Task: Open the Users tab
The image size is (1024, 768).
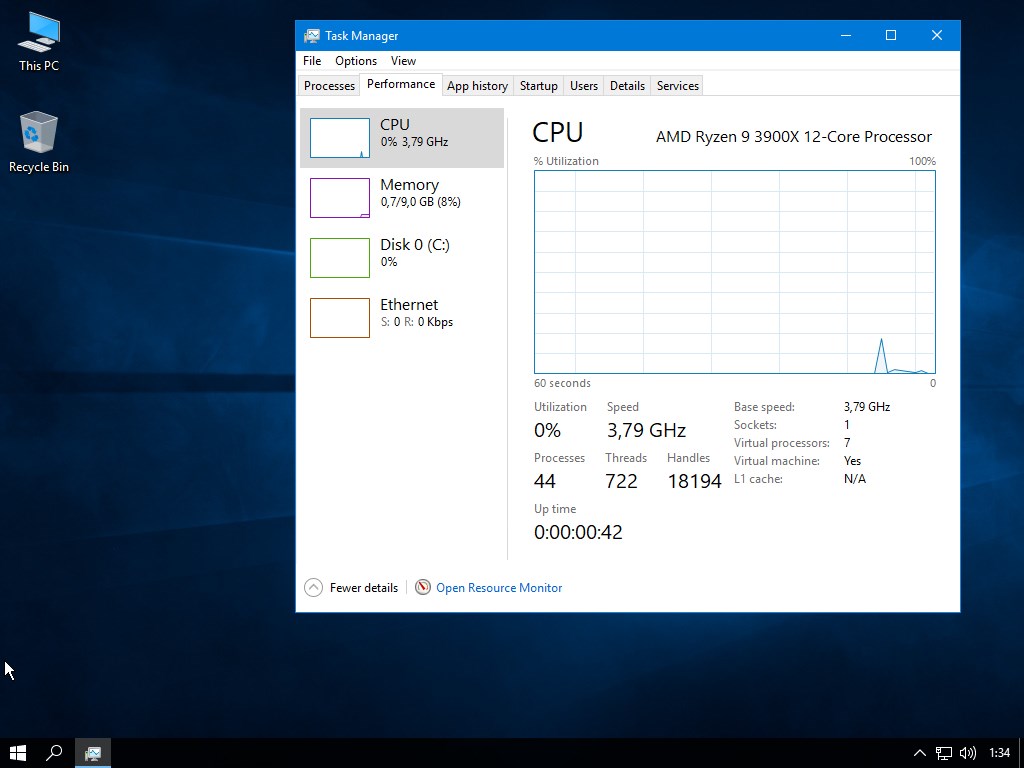Action: [x=584, y=86]
